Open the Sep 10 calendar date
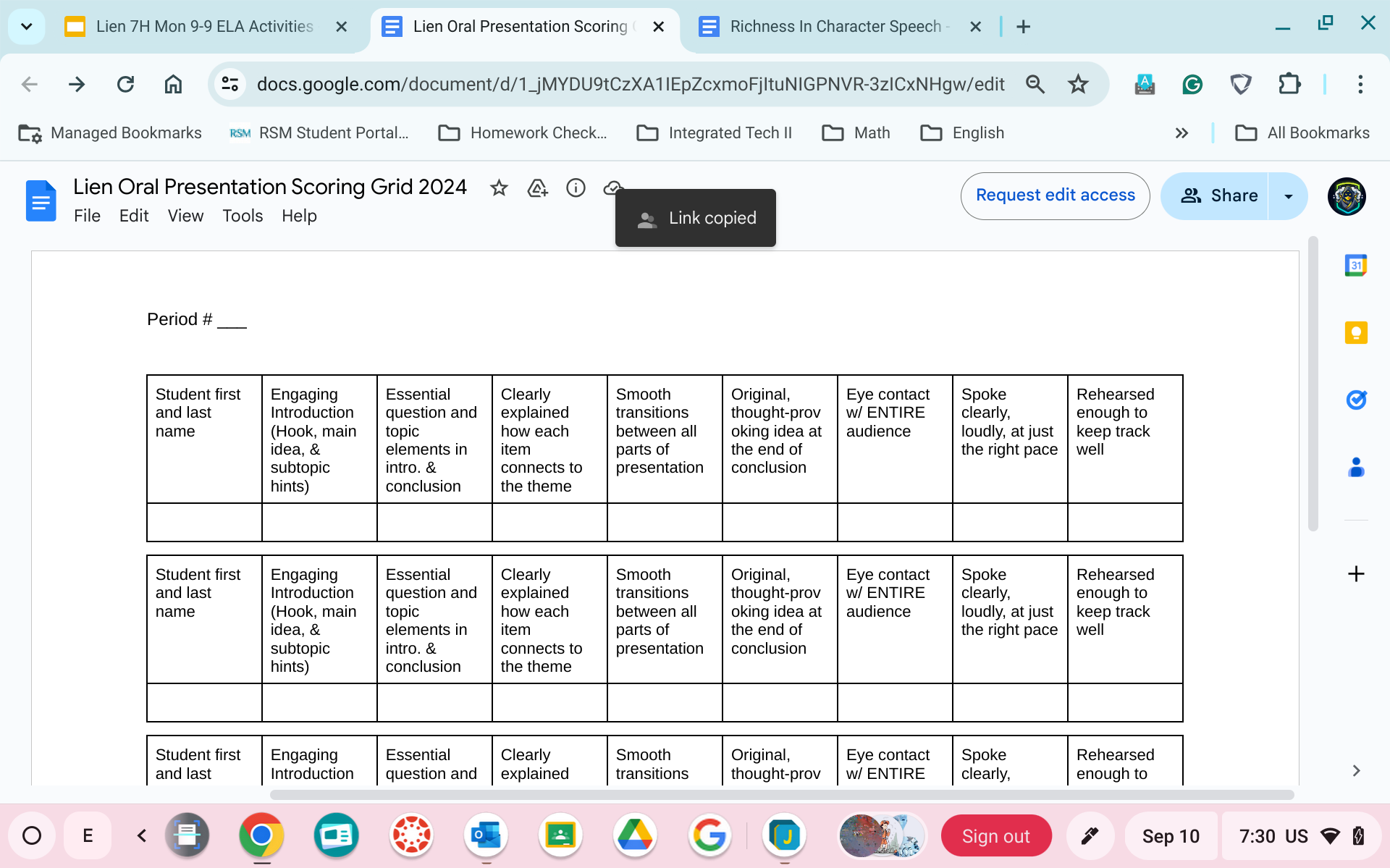Screen dimensions: 1390x868 1171,836
